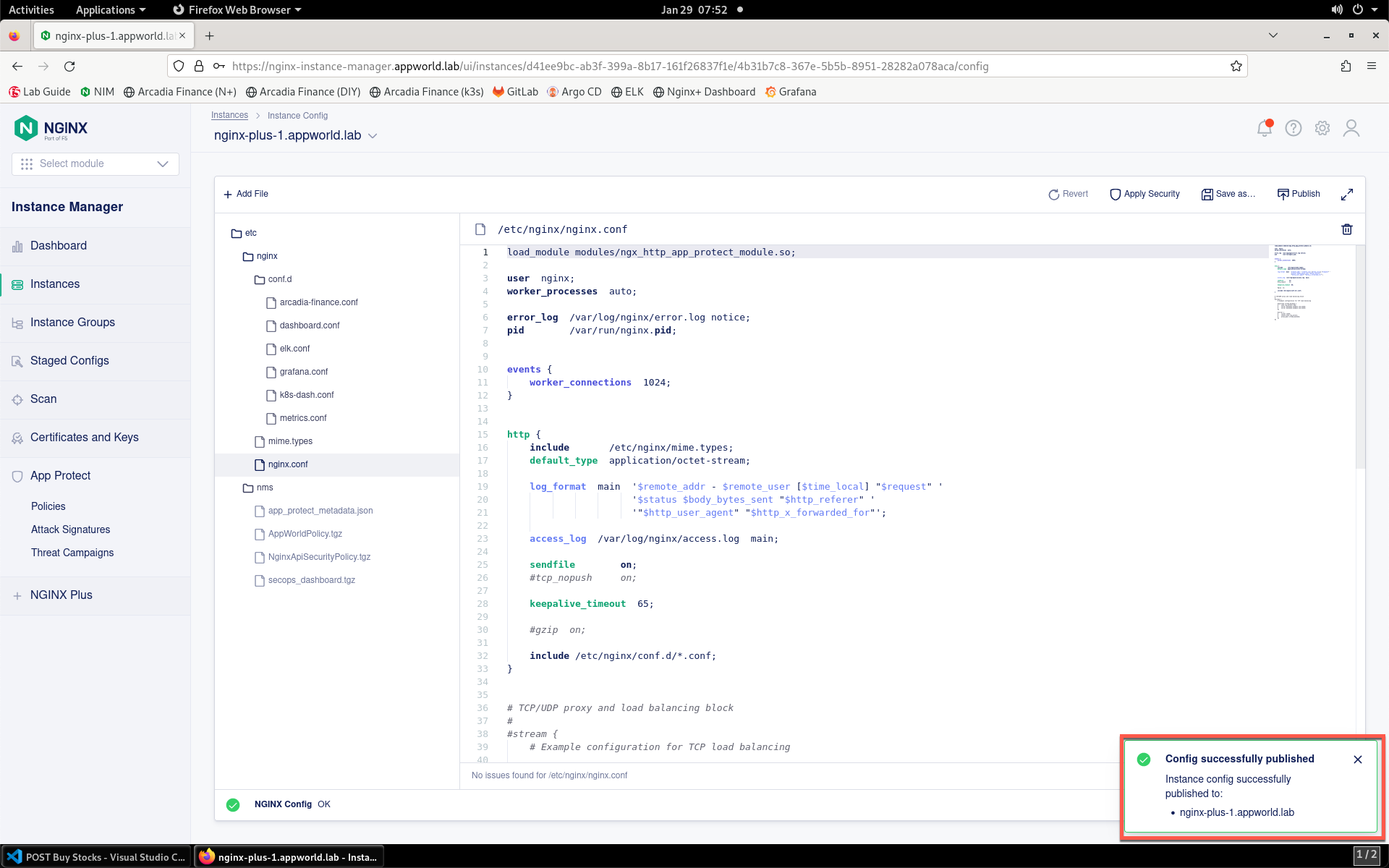Open Instance Groups

click(x=72, y=323)
